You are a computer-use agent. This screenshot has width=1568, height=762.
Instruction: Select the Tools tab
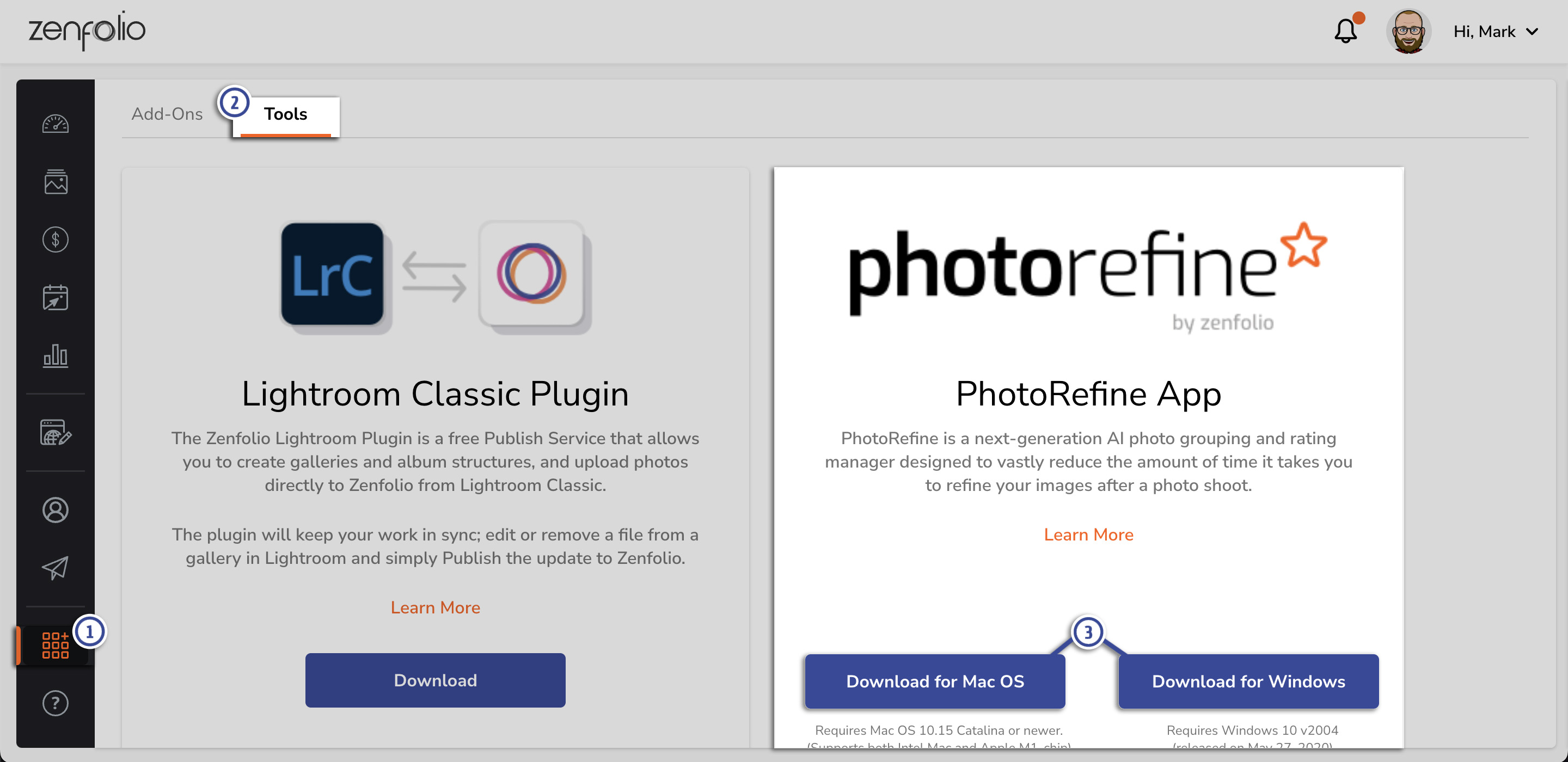(285, 114)
